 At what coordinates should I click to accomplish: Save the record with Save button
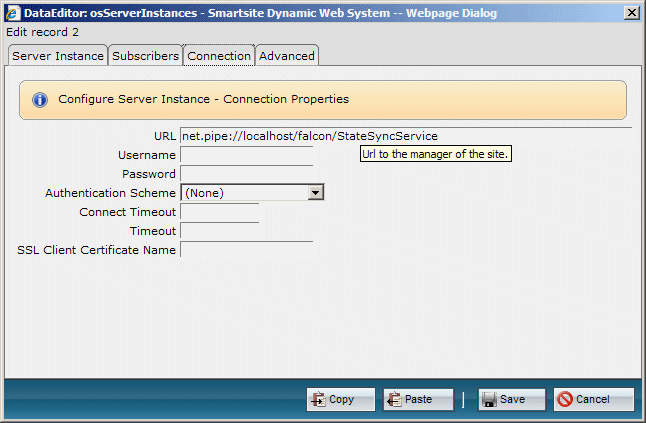click(x=512, y=399)
